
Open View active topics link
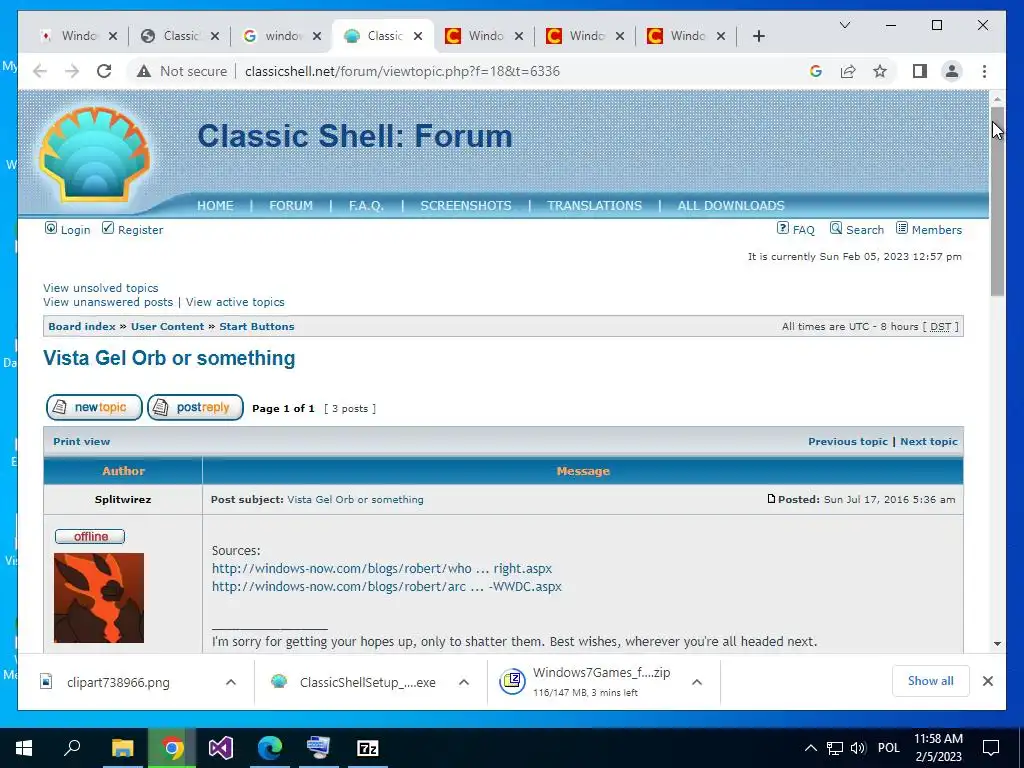tap(235, 302)
